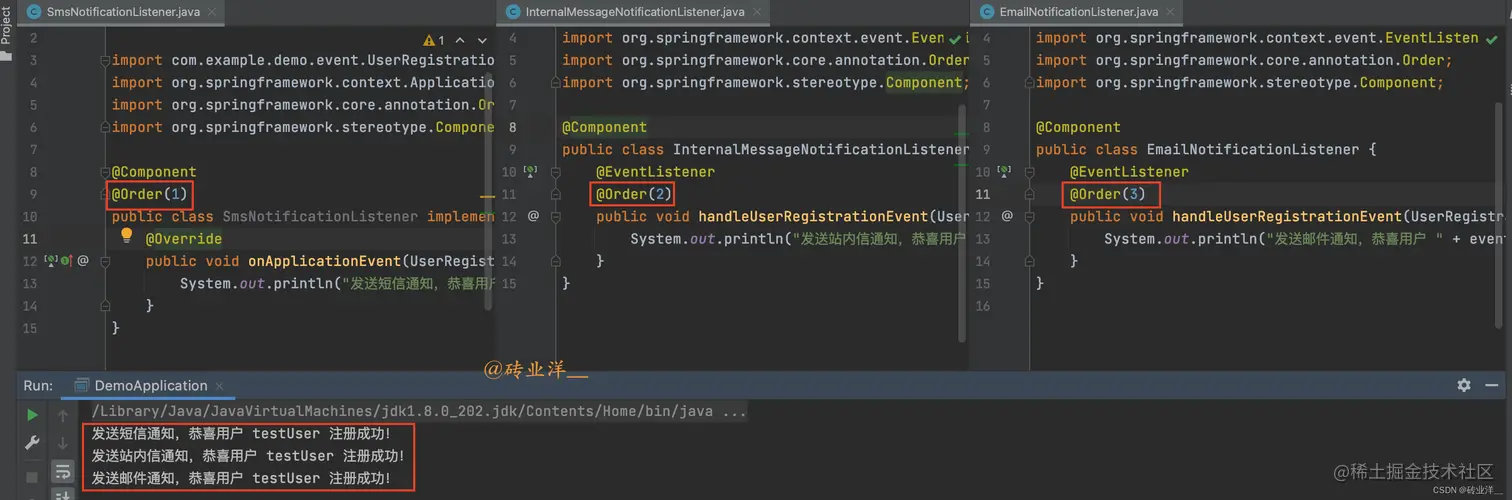
Task: Click the up-stack-trace arrow in Run panel
Action: click(63, 414)
